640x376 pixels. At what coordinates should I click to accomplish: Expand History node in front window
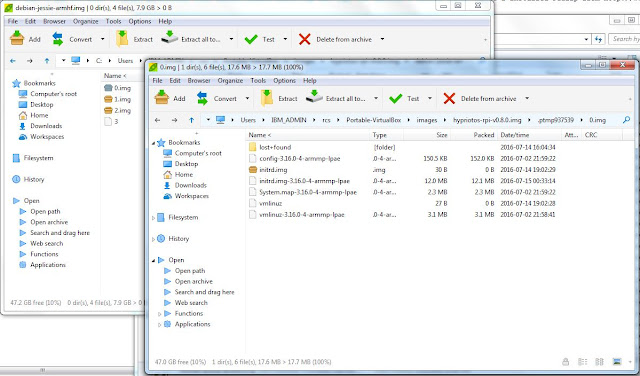click(x=153, y=239)
